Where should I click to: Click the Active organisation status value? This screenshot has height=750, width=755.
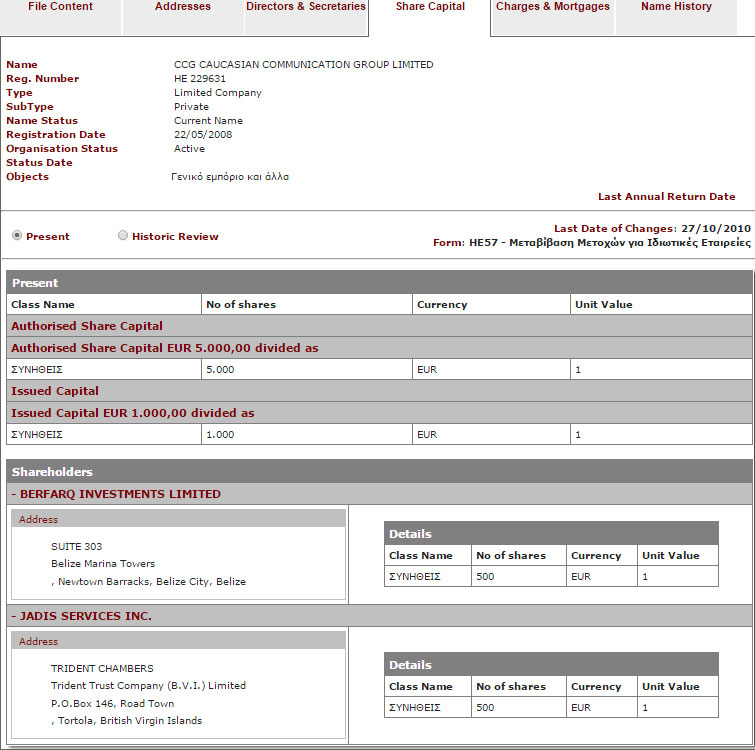coord(189,148)
